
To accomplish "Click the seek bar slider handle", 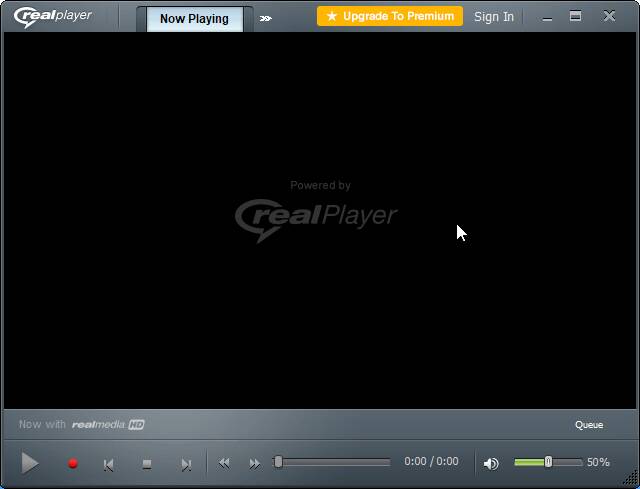I will (278, 462).
